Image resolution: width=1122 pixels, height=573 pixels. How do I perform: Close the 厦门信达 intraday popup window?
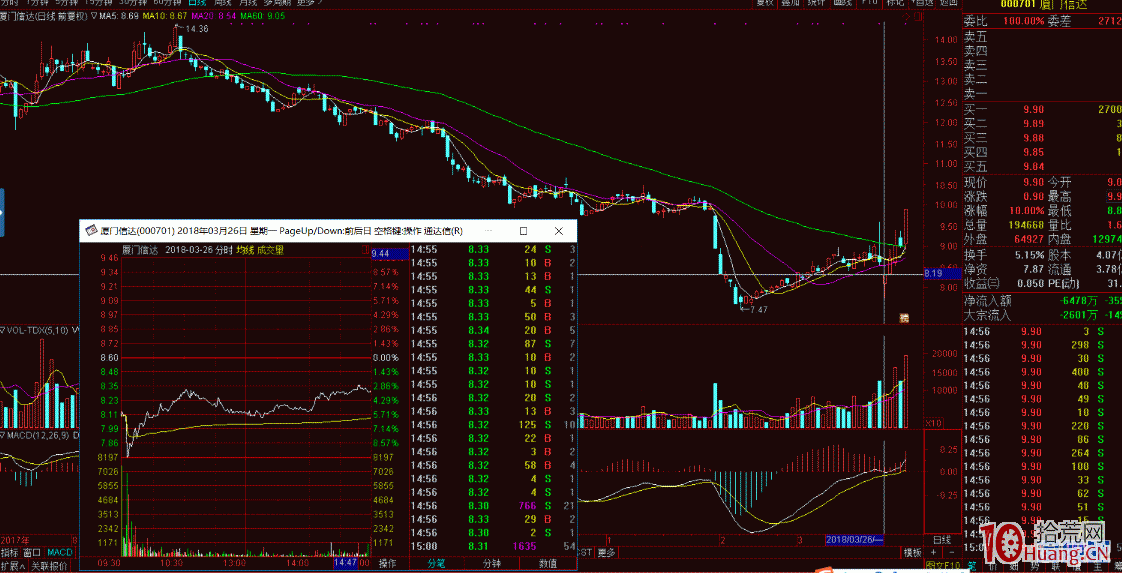point(558,231)
